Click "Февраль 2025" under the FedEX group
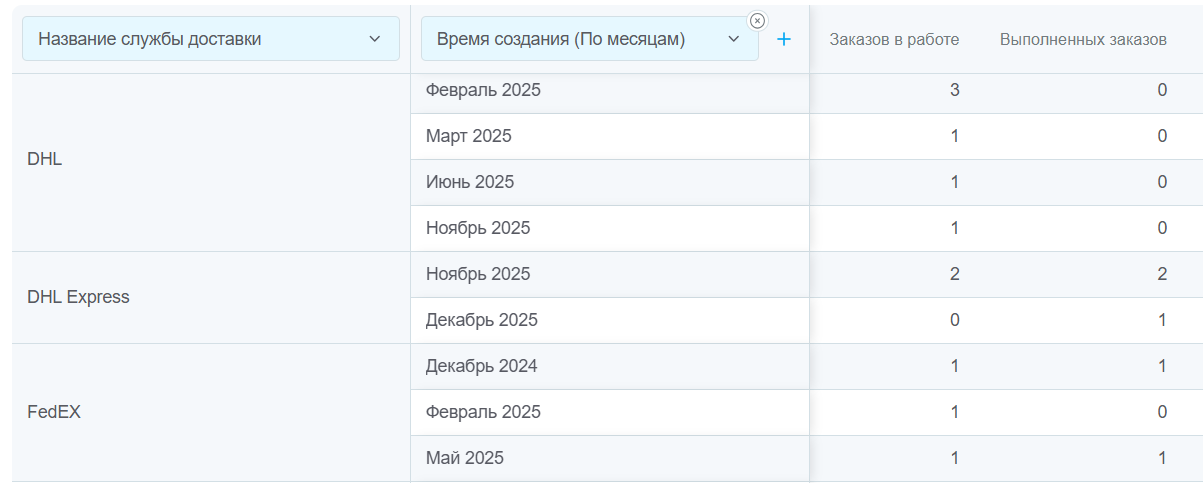 point(483,412)
